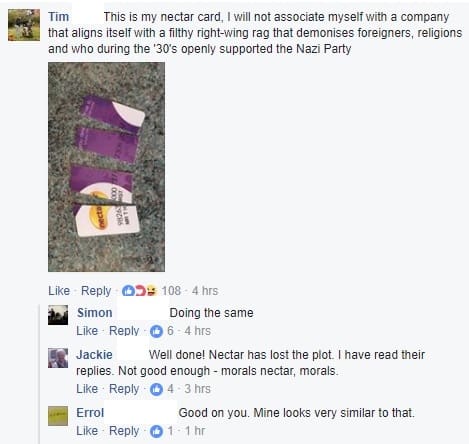This screenshot has width=469, height=444.
Task: Open Simon's profile avatar
Action: (x=58, y=315)
